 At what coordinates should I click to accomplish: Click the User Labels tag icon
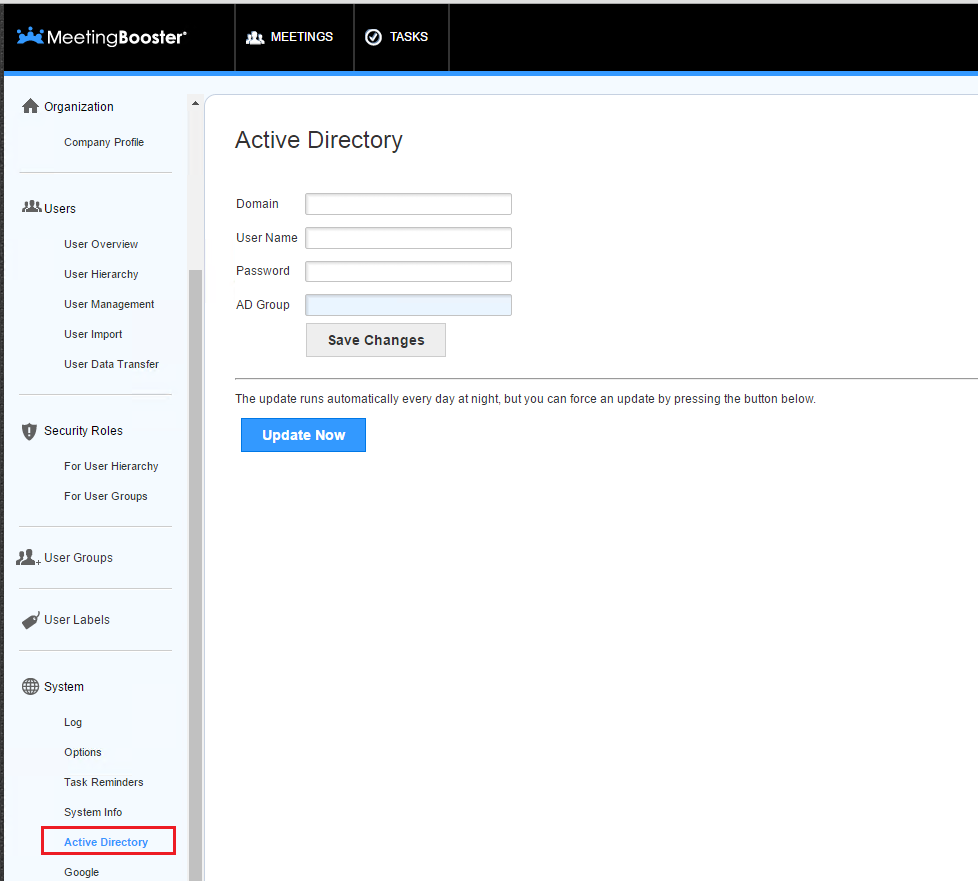coord(30,619)
